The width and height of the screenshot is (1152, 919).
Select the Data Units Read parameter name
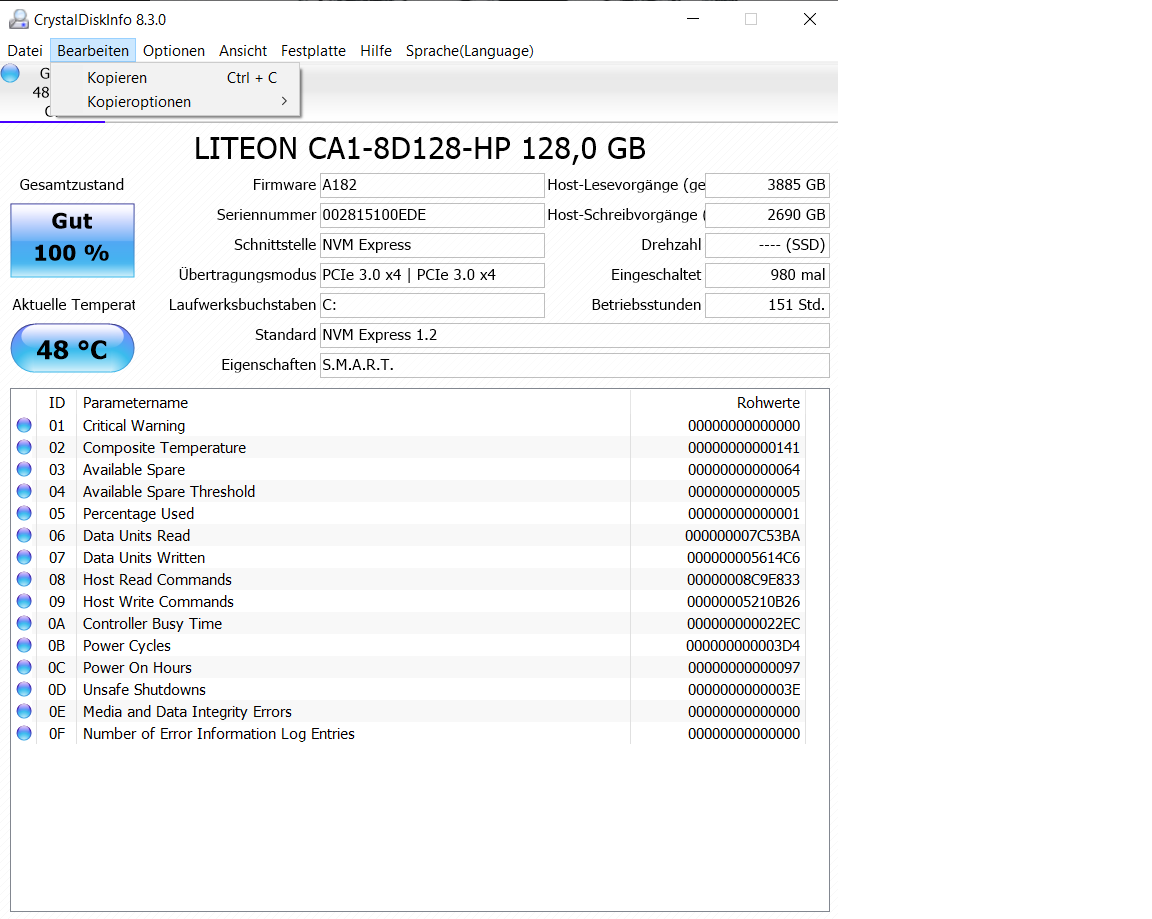tap(137, 536)
